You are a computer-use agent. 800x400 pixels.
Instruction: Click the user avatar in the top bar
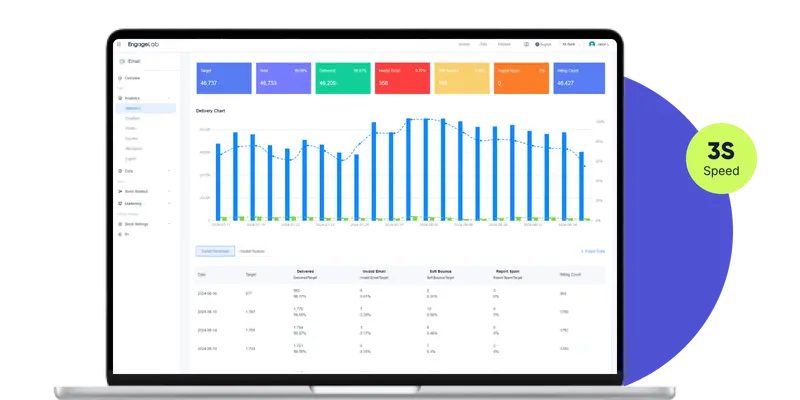pyautogui.click(x=592, y=44)
